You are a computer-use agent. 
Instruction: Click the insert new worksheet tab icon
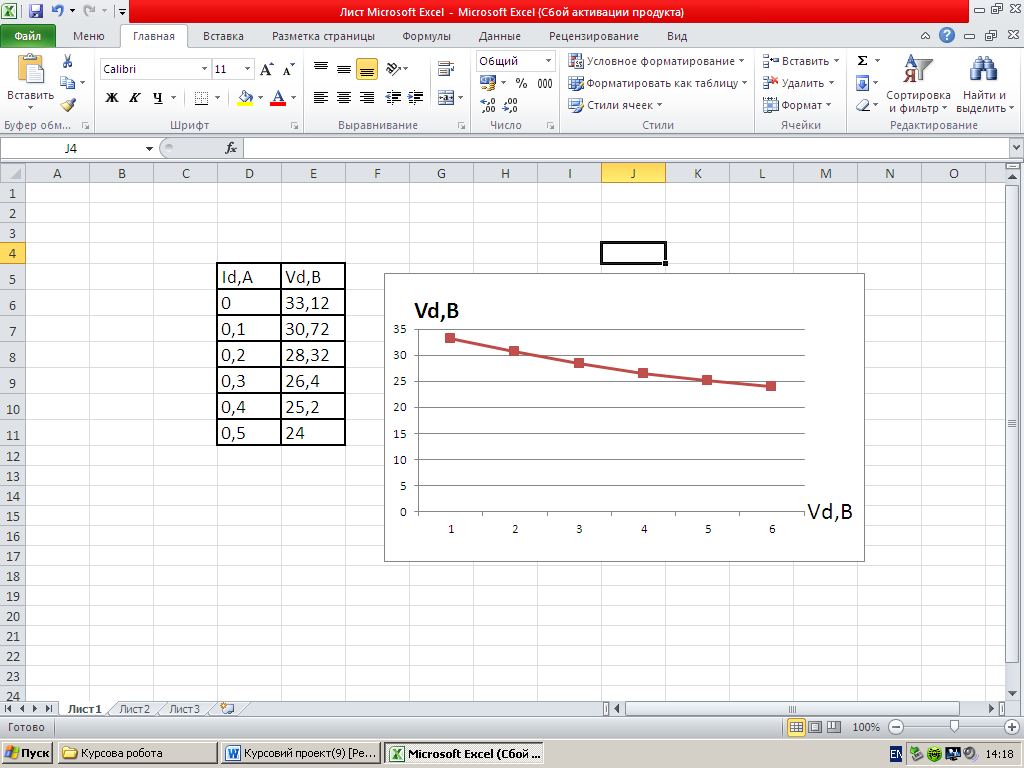(227, 708)
